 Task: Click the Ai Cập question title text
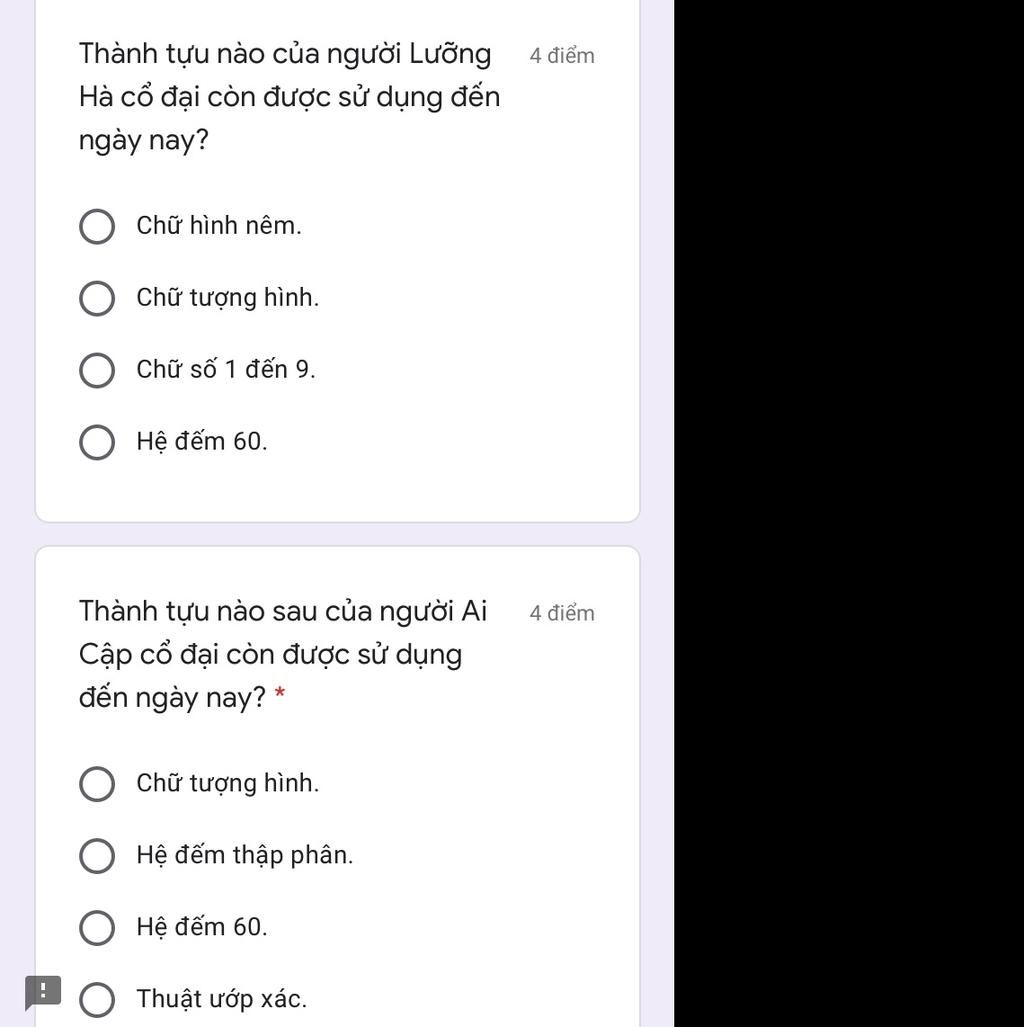(282, 654)
